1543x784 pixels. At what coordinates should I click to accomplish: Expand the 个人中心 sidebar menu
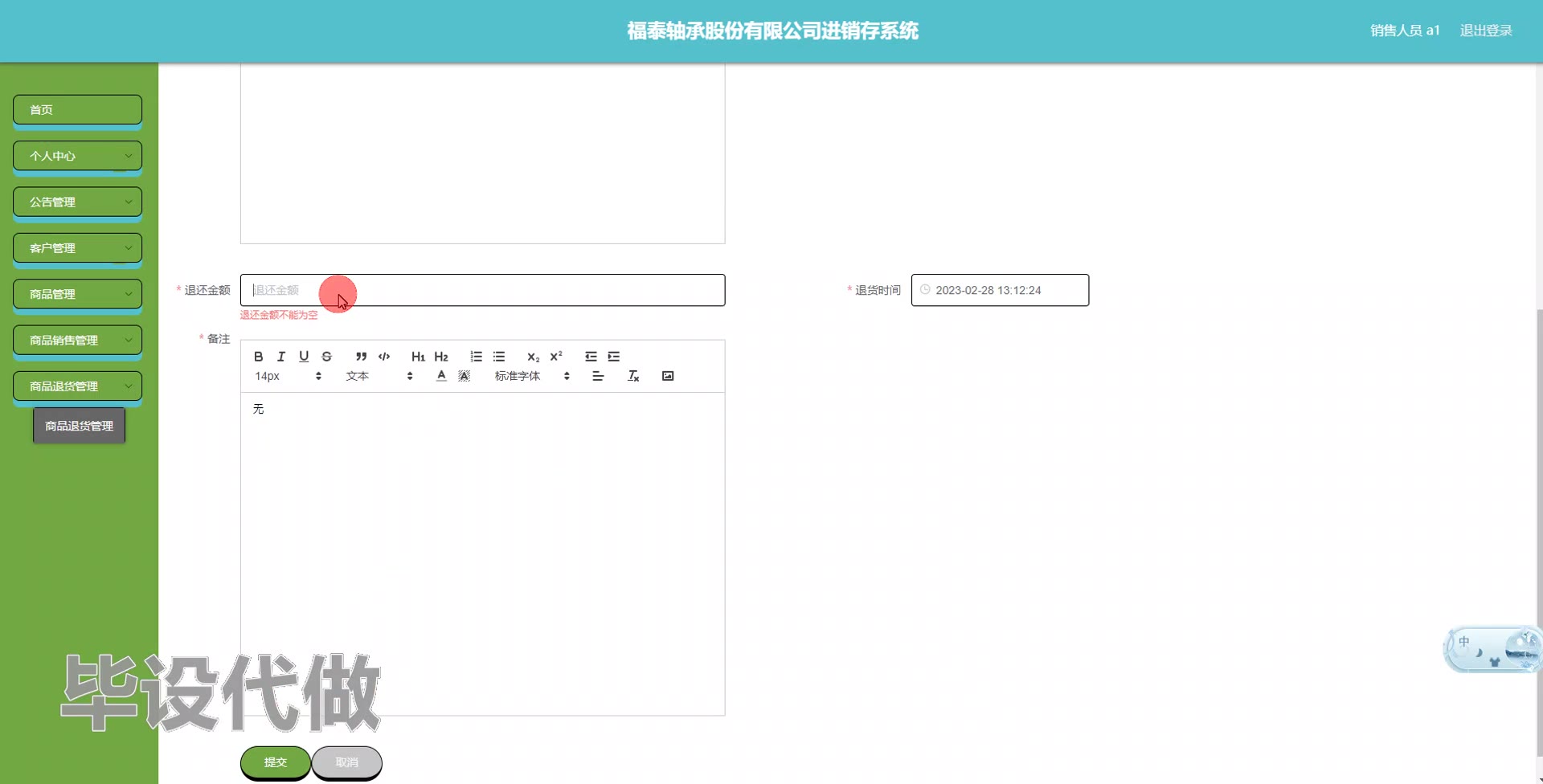[x=77, y=156]
